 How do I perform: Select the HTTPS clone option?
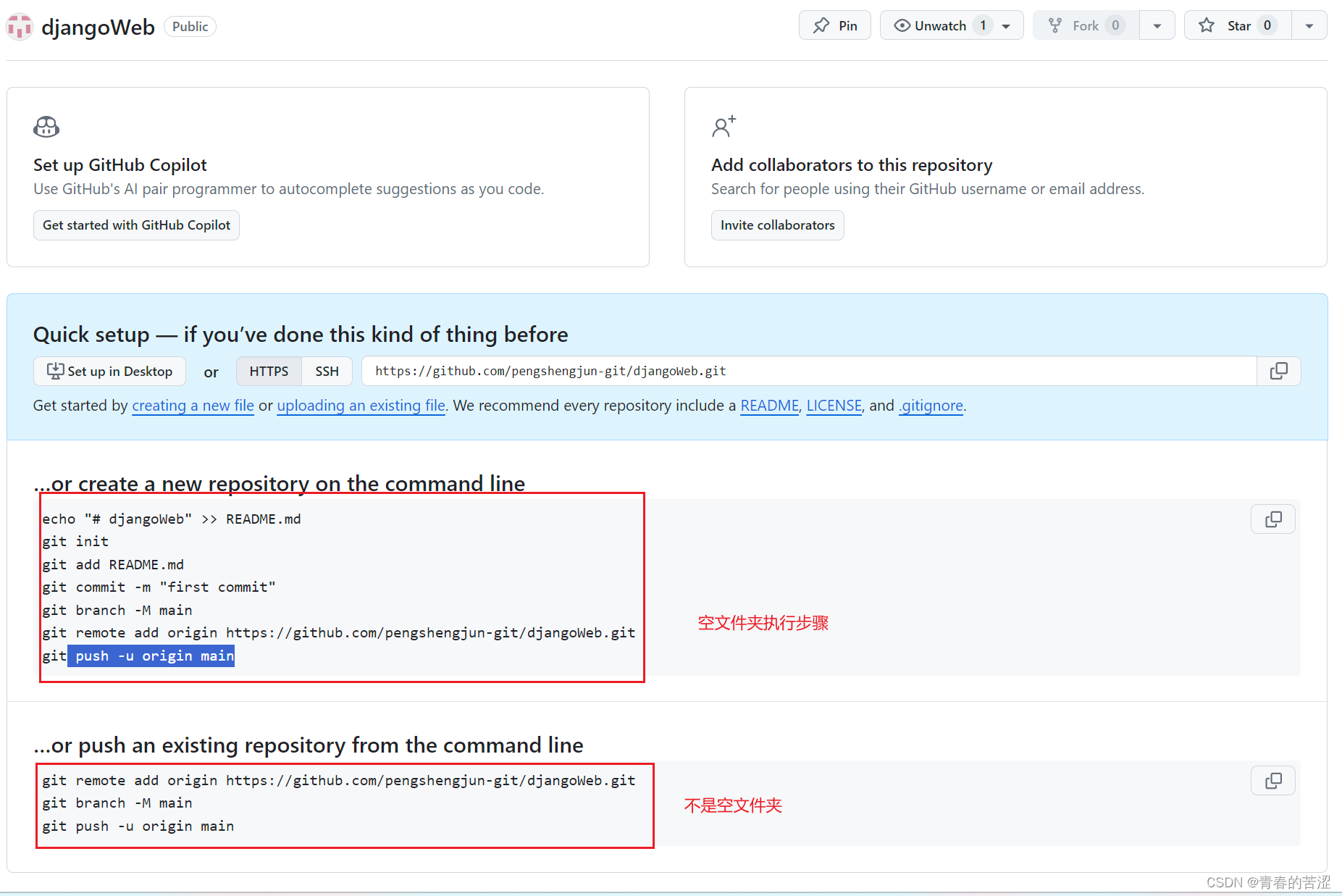[x=269, y=371]
